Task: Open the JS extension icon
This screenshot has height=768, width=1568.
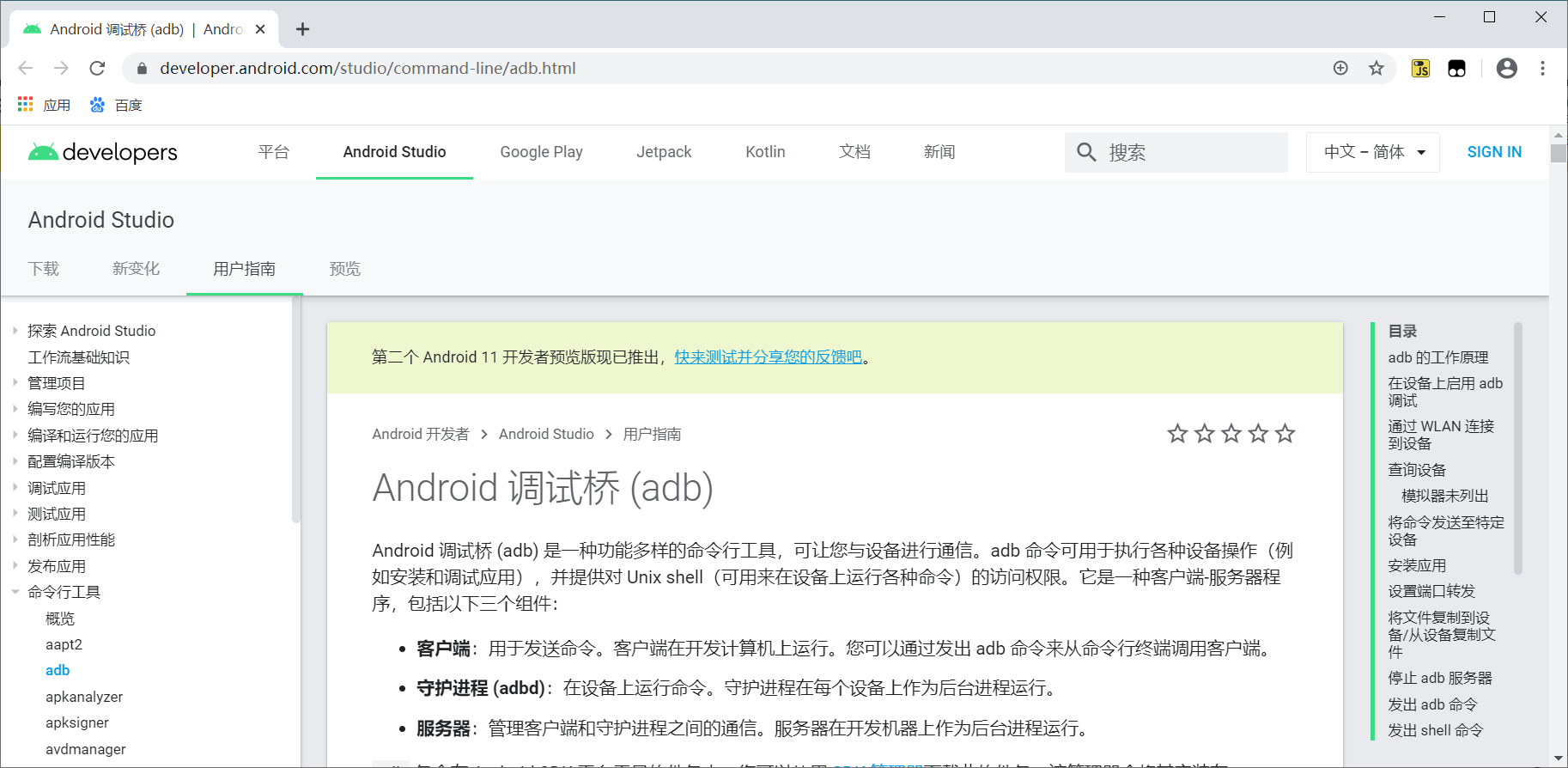Action: 1421,68
